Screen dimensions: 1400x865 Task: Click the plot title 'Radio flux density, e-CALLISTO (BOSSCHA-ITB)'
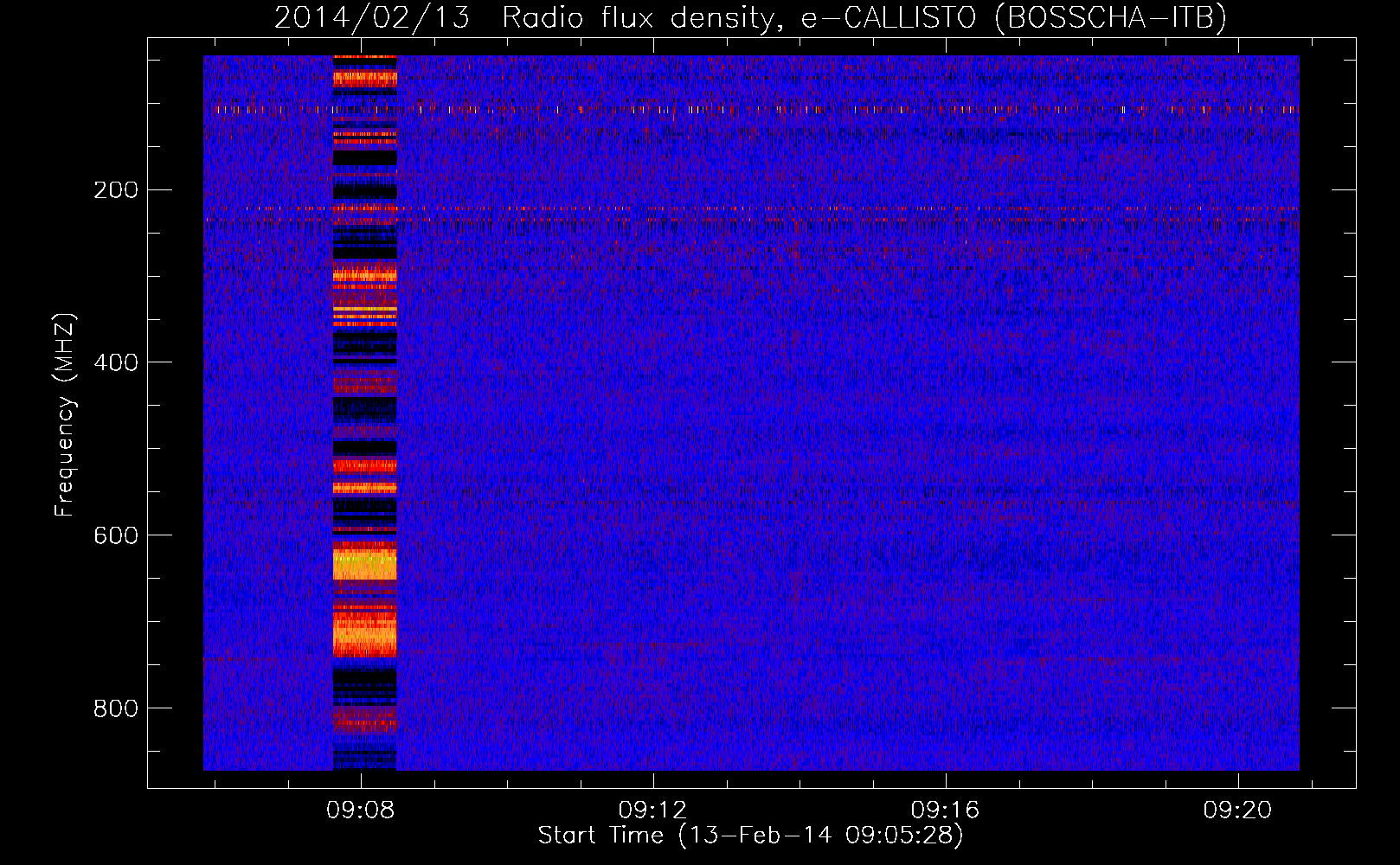(864, 18)
